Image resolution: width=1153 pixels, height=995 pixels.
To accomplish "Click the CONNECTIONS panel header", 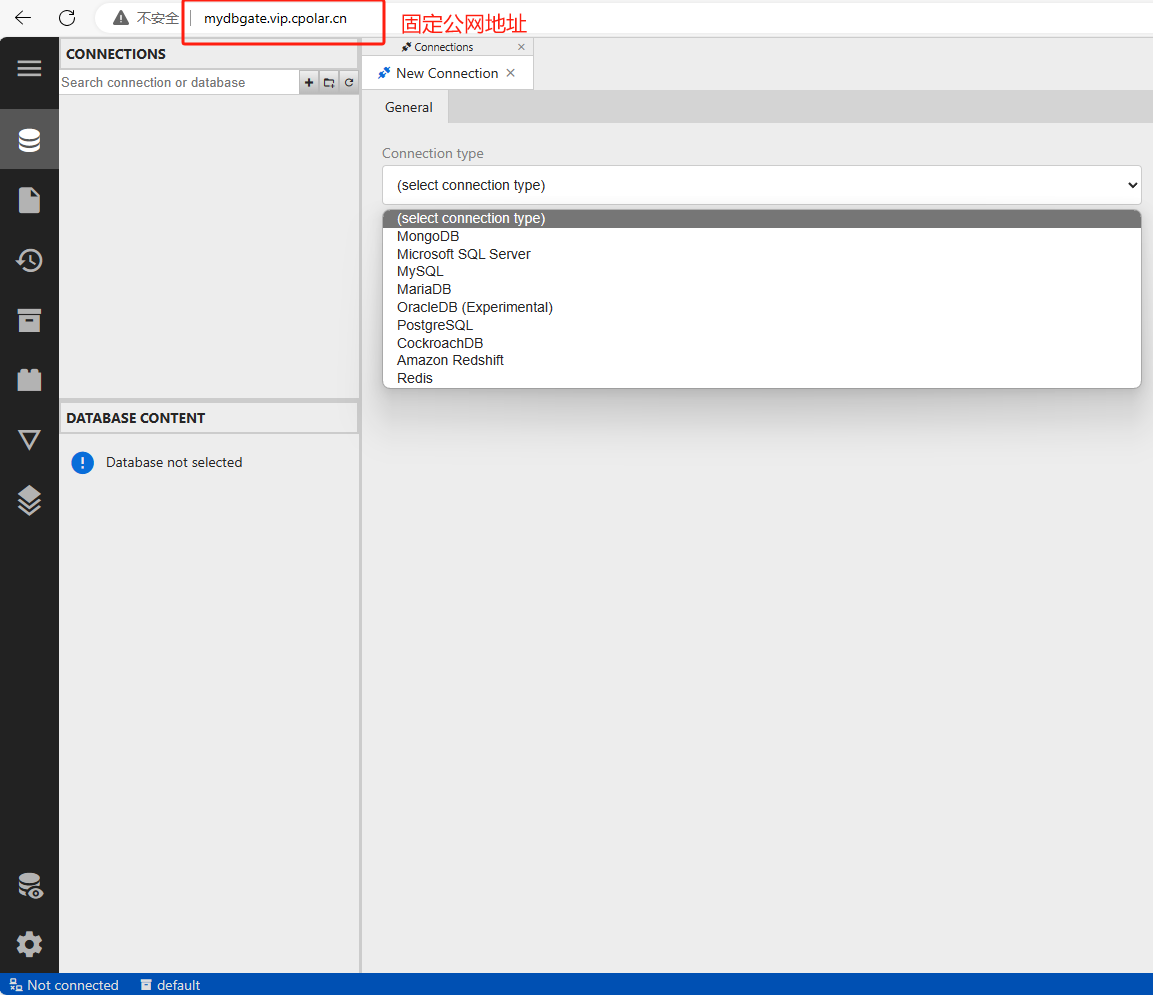I will coord(208,54).
